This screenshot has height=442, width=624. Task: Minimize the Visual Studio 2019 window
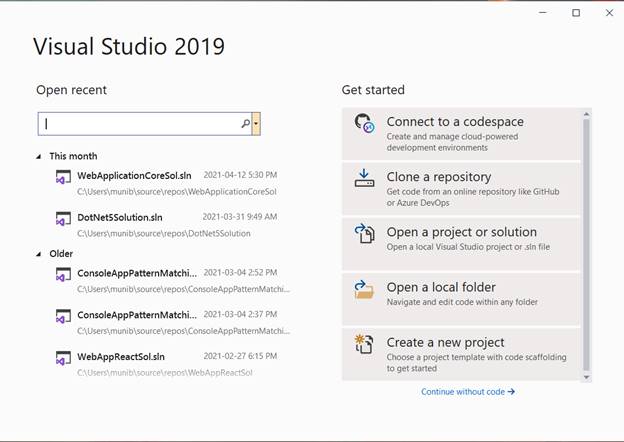click(542, 13)
